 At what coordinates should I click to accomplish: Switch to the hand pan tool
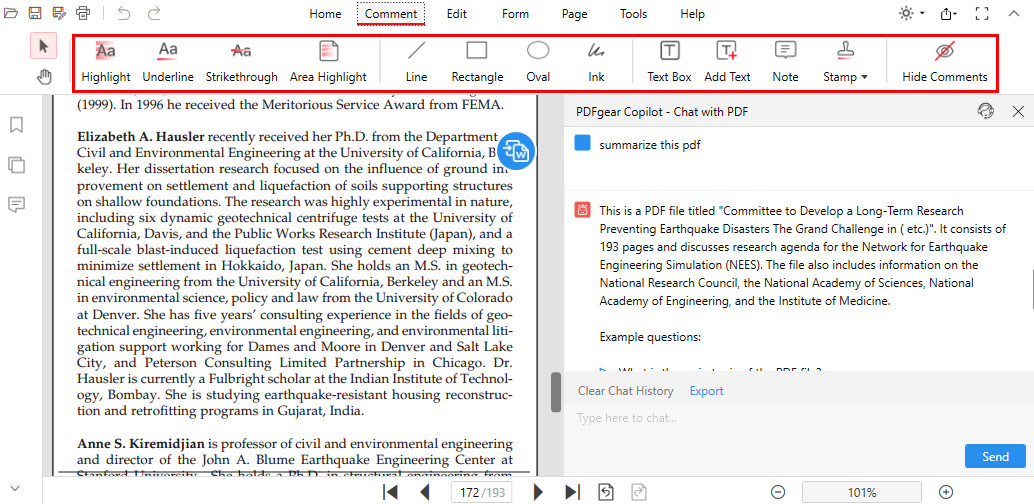45,77
